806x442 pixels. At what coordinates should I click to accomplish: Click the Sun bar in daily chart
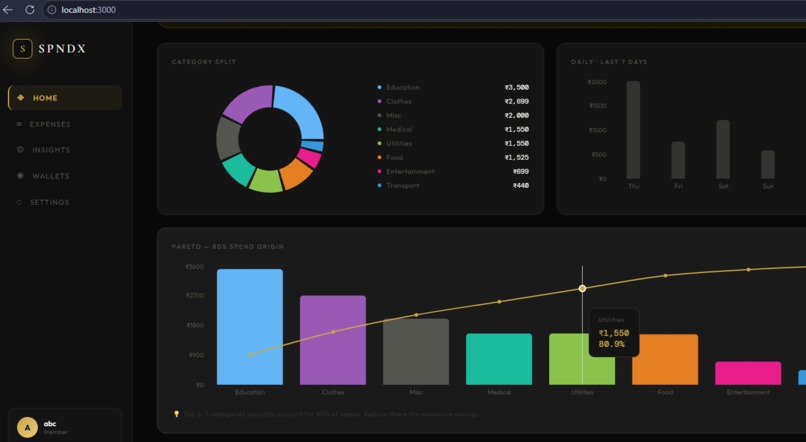point(768,164)
